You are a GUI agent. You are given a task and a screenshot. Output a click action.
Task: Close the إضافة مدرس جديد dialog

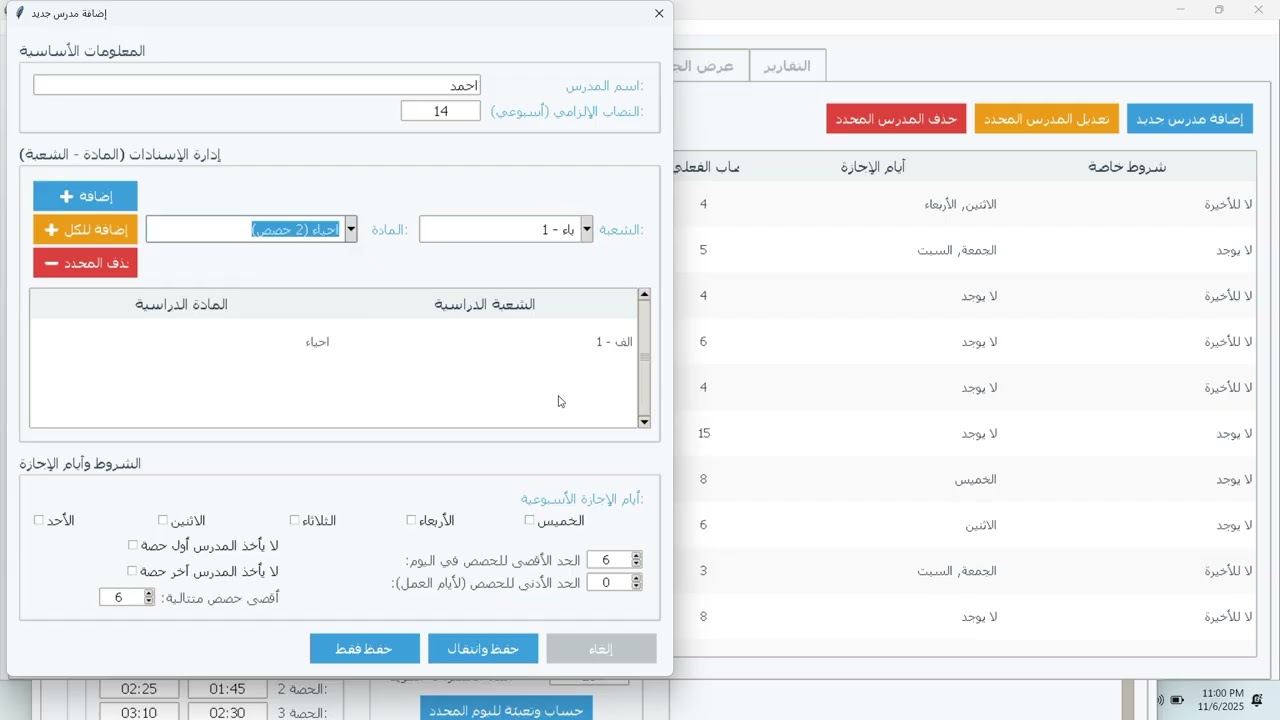(x=659, y=13)
